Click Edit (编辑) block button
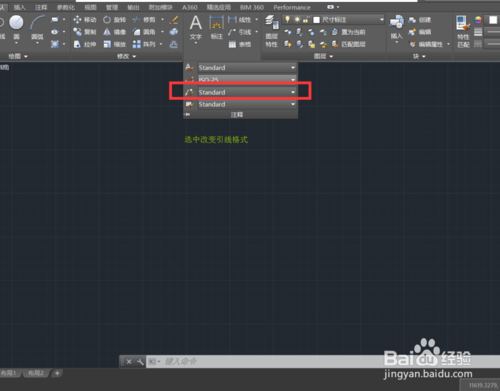The height and width of the screenshot is (391, 500). point(420,32)
